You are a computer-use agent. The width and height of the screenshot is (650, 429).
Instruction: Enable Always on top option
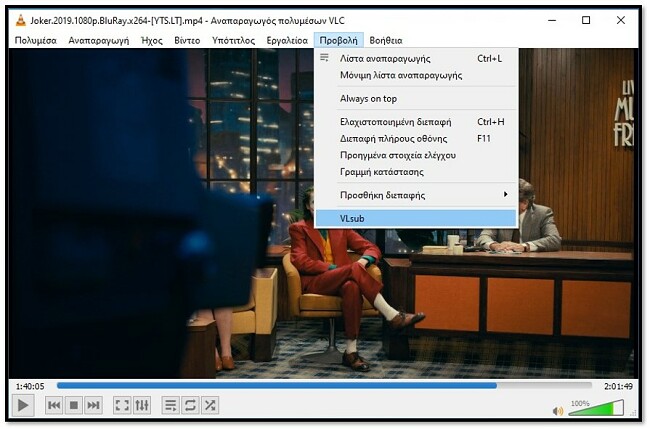click(416, 99)
